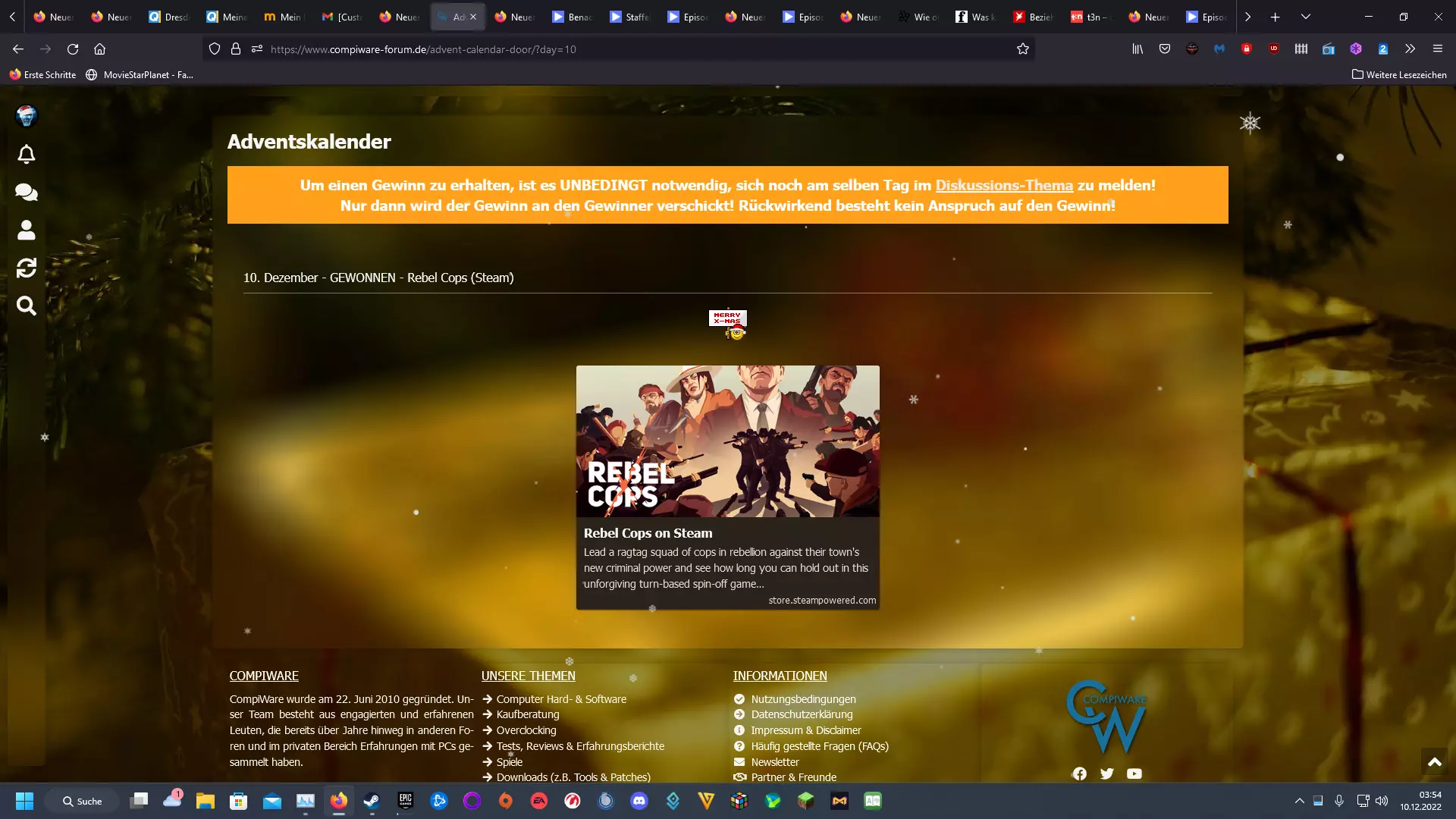Open notifications bell in forum sidebar
Viewport: 1456px width, 819px height.
pyautogui.click(x=27, y=155)
